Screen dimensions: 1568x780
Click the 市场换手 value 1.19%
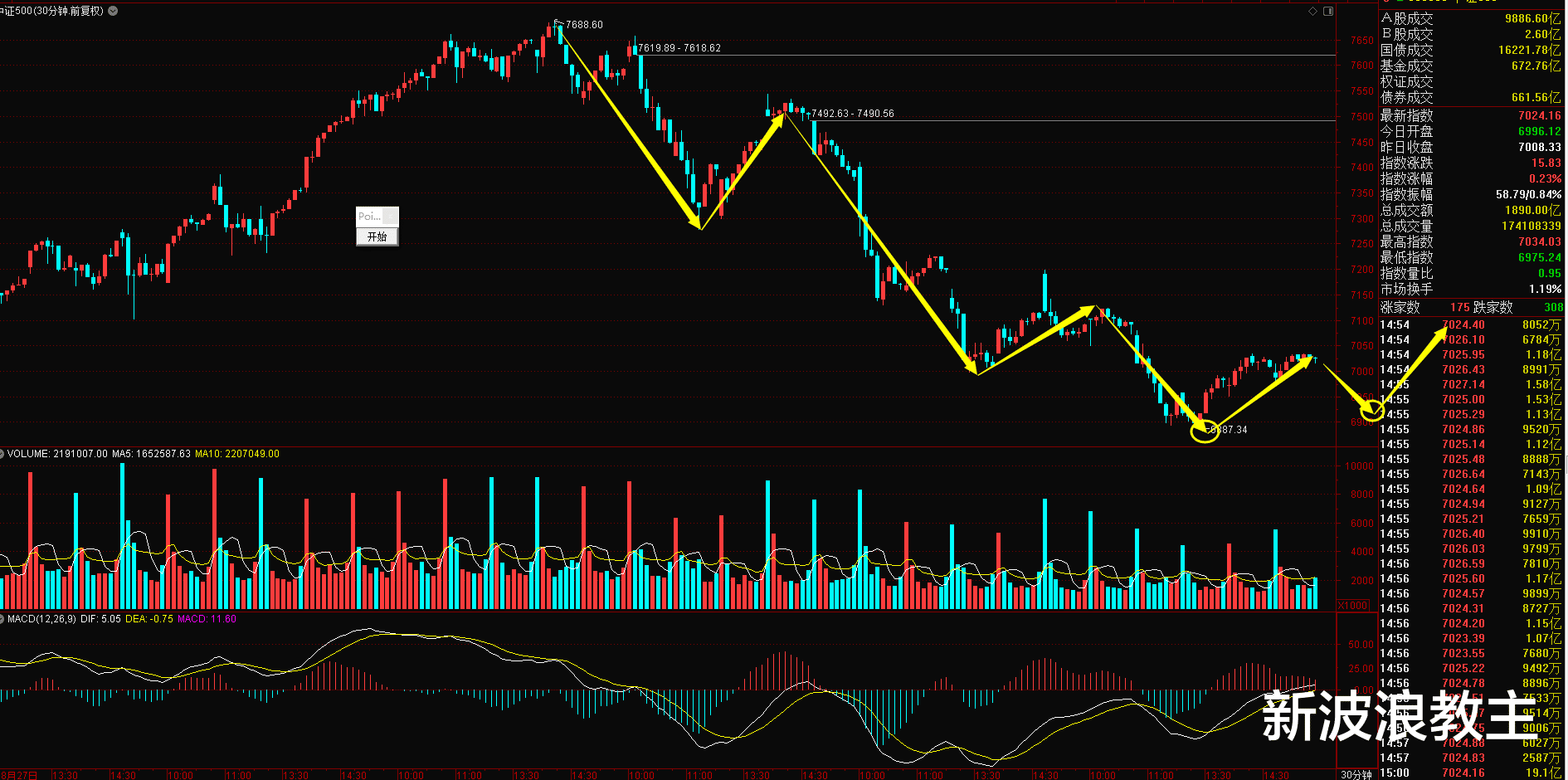(x=1545, y=289)
